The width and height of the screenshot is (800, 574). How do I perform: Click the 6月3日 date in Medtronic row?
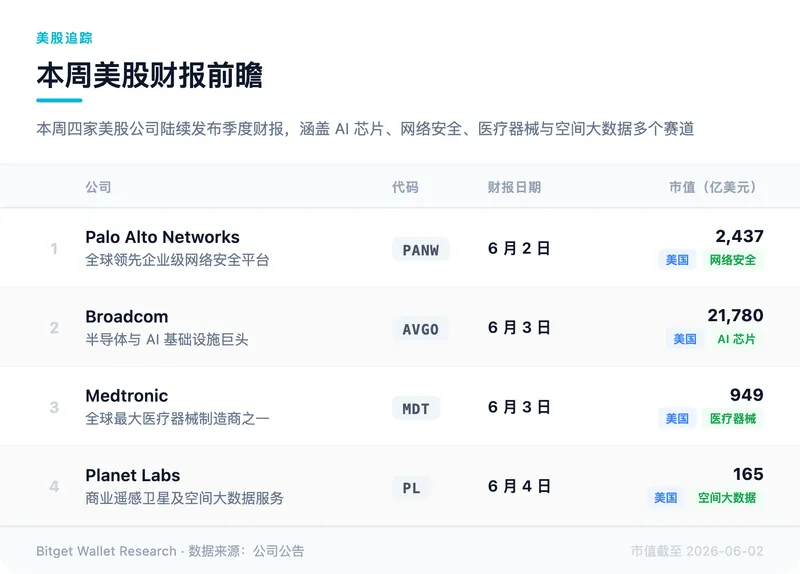tap(519, 407)
